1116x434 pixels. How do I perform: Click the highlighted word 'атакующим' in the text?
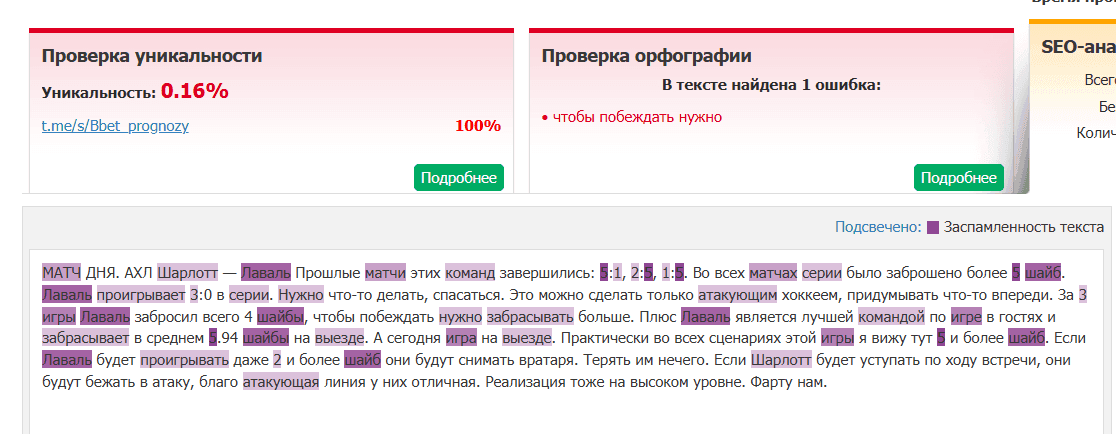click(x=737, y=295)
